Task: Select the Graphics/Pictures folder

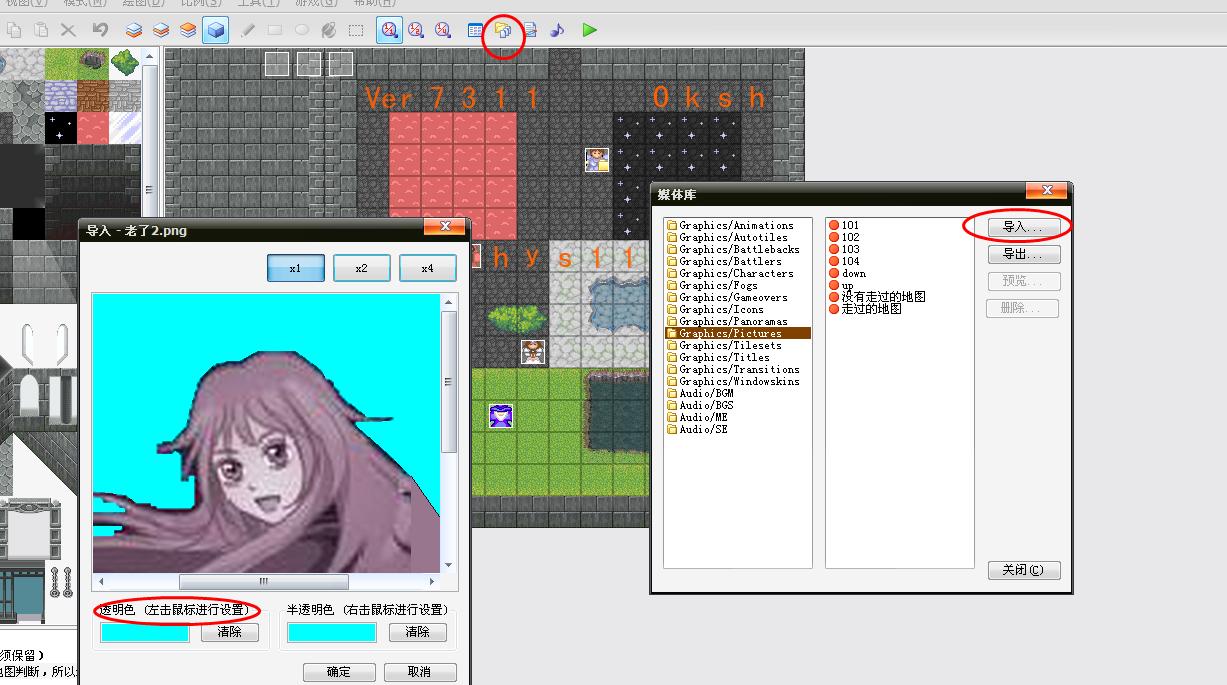Action: (738, 333)
